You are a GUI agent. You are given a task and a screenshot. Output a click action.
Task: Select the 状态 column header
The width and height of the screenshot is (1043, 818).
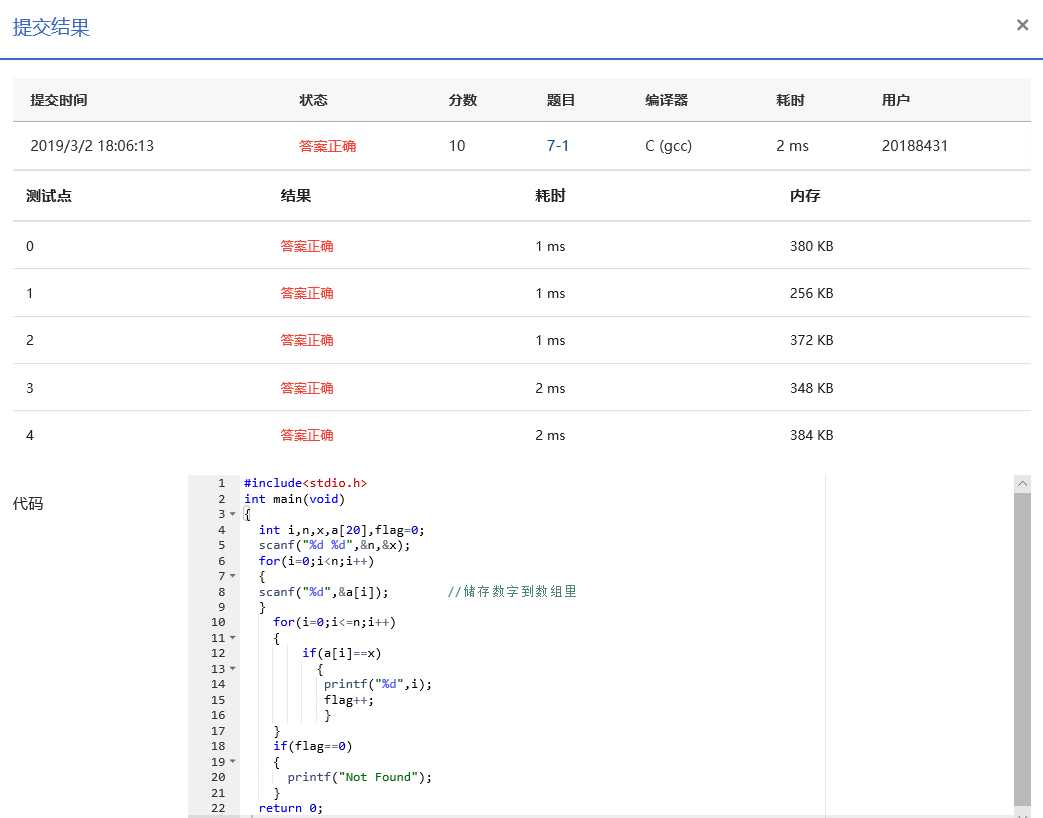pos(313,100)
